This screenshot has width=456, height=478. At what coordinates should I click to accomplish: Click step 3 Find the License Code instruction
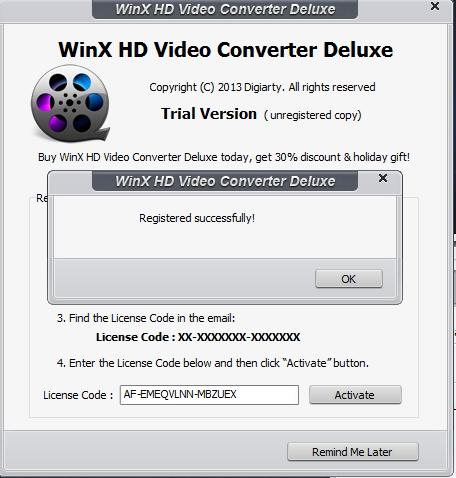point(146,318)
